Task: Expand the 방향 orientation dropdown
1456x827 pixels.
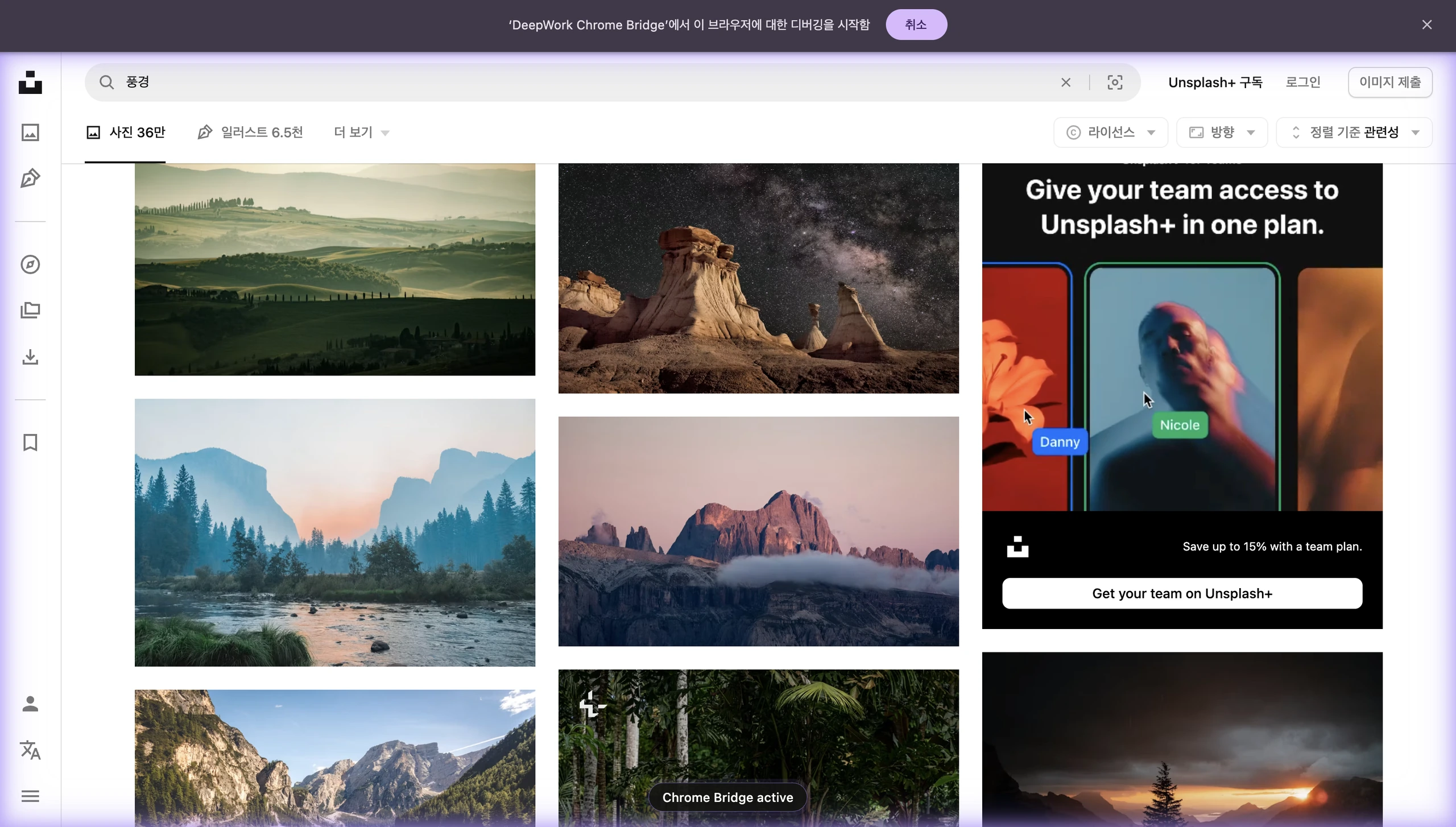Action: (1222, 133)
